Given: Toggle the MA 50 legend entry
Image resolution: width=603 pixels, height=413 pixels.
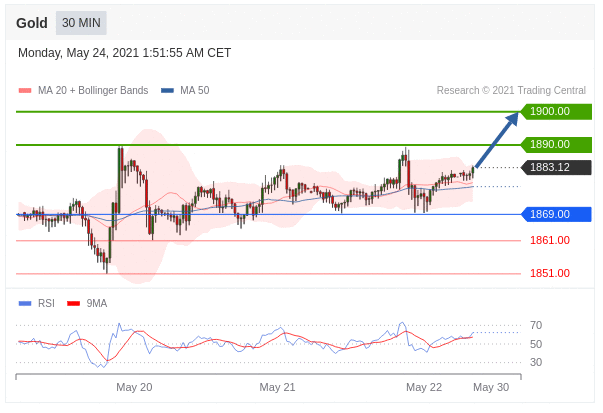Looking at the screenshot, I should click(x=185, y=90).
